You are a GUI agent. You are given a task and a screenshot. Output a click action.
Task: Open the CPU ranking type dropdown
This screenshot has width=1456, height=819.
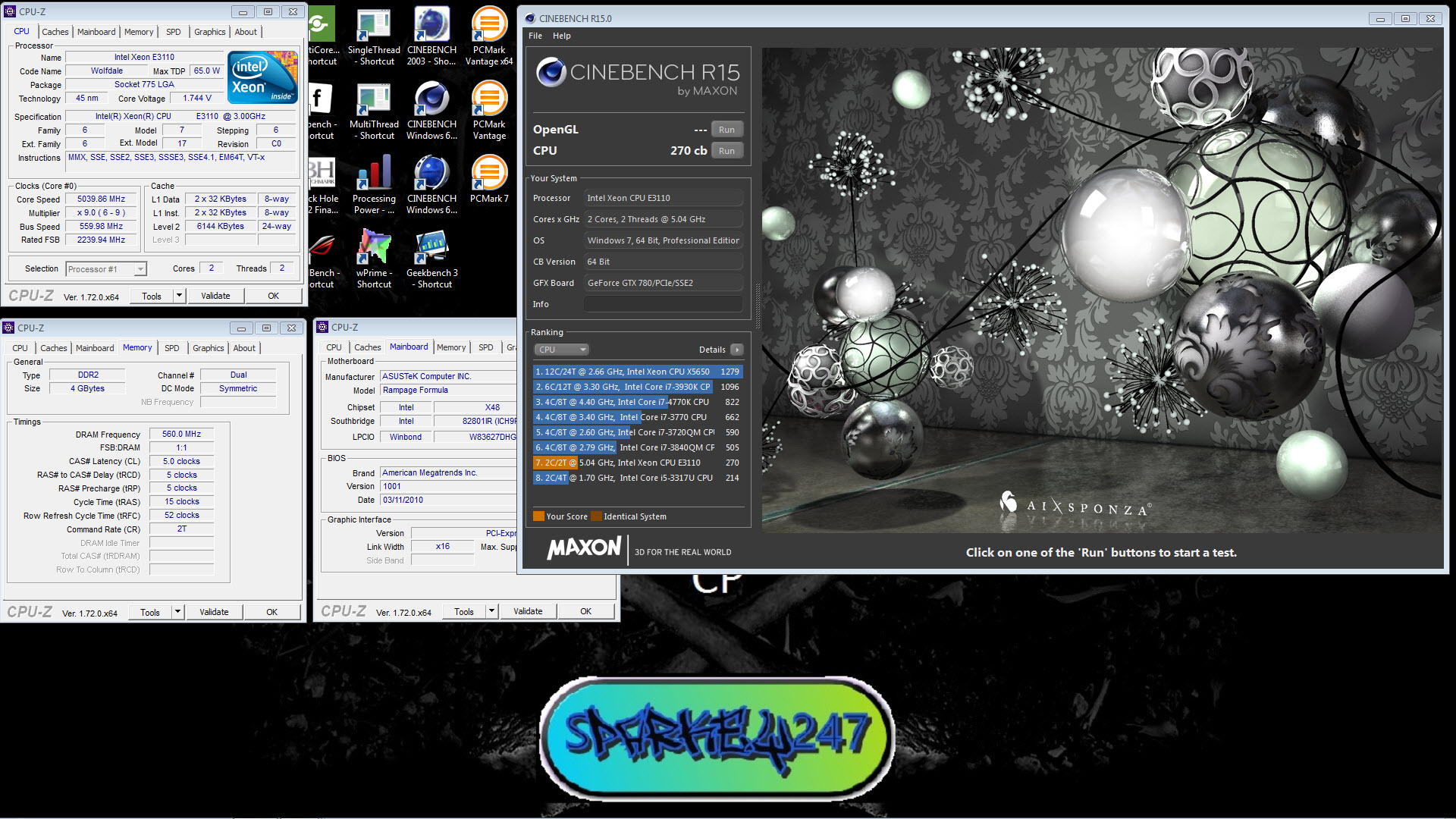tap(562, 350)
